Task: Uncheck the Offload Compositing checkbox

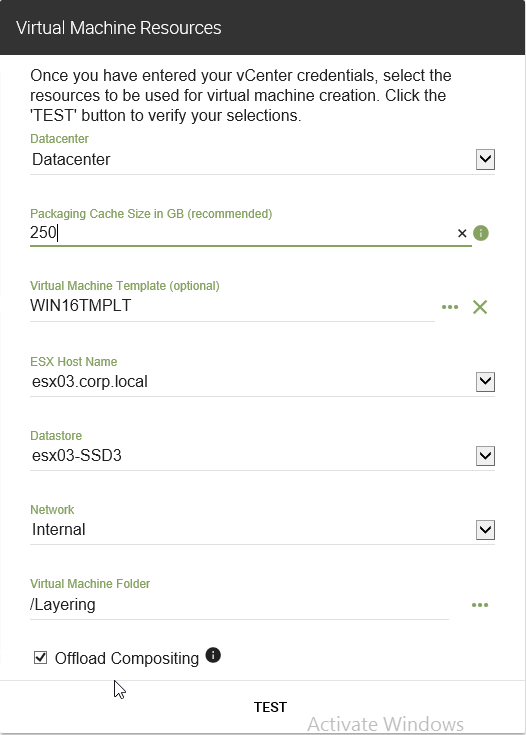Action: (40, 658)
